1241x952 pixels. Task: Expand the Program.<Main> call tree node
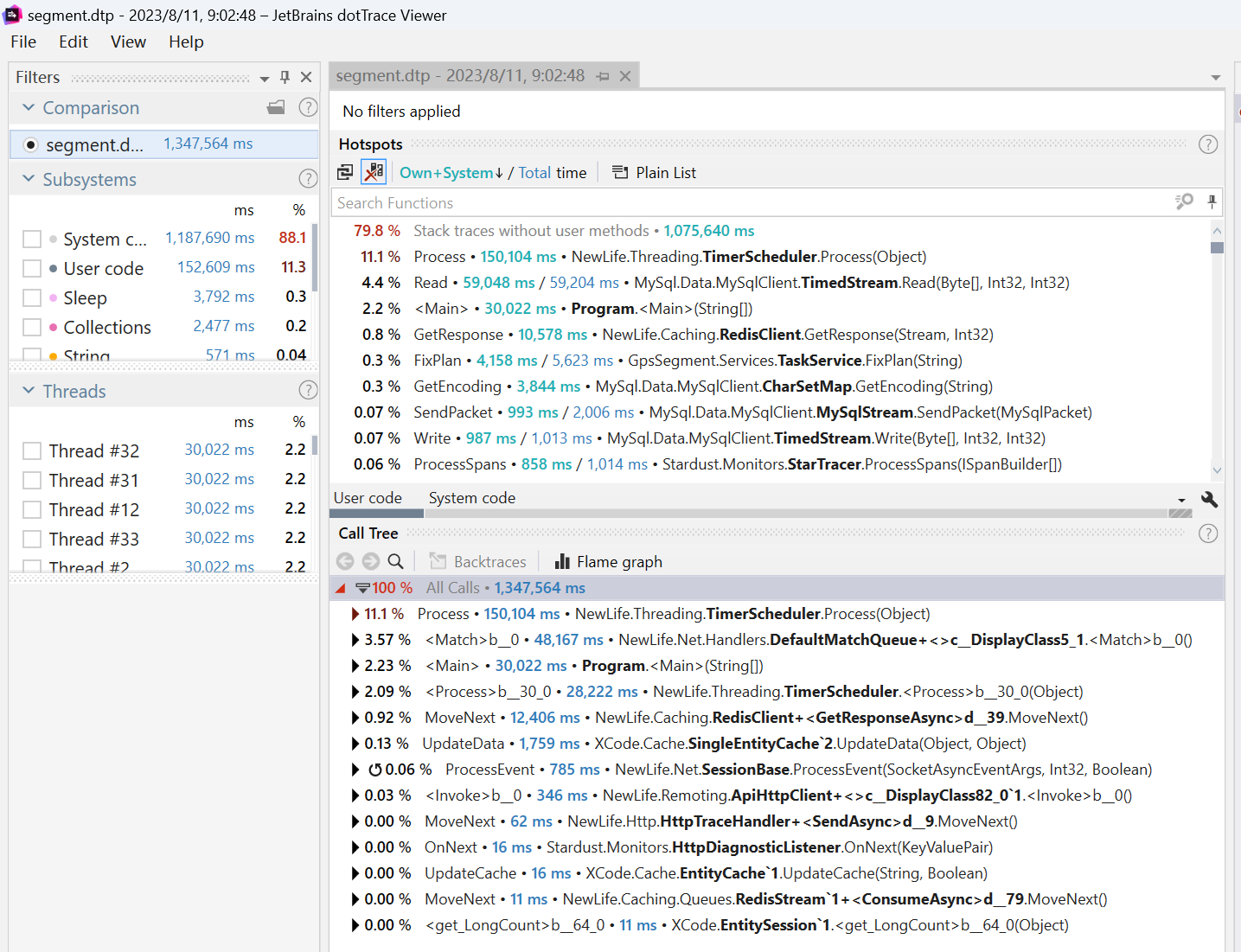click(355, 666)
